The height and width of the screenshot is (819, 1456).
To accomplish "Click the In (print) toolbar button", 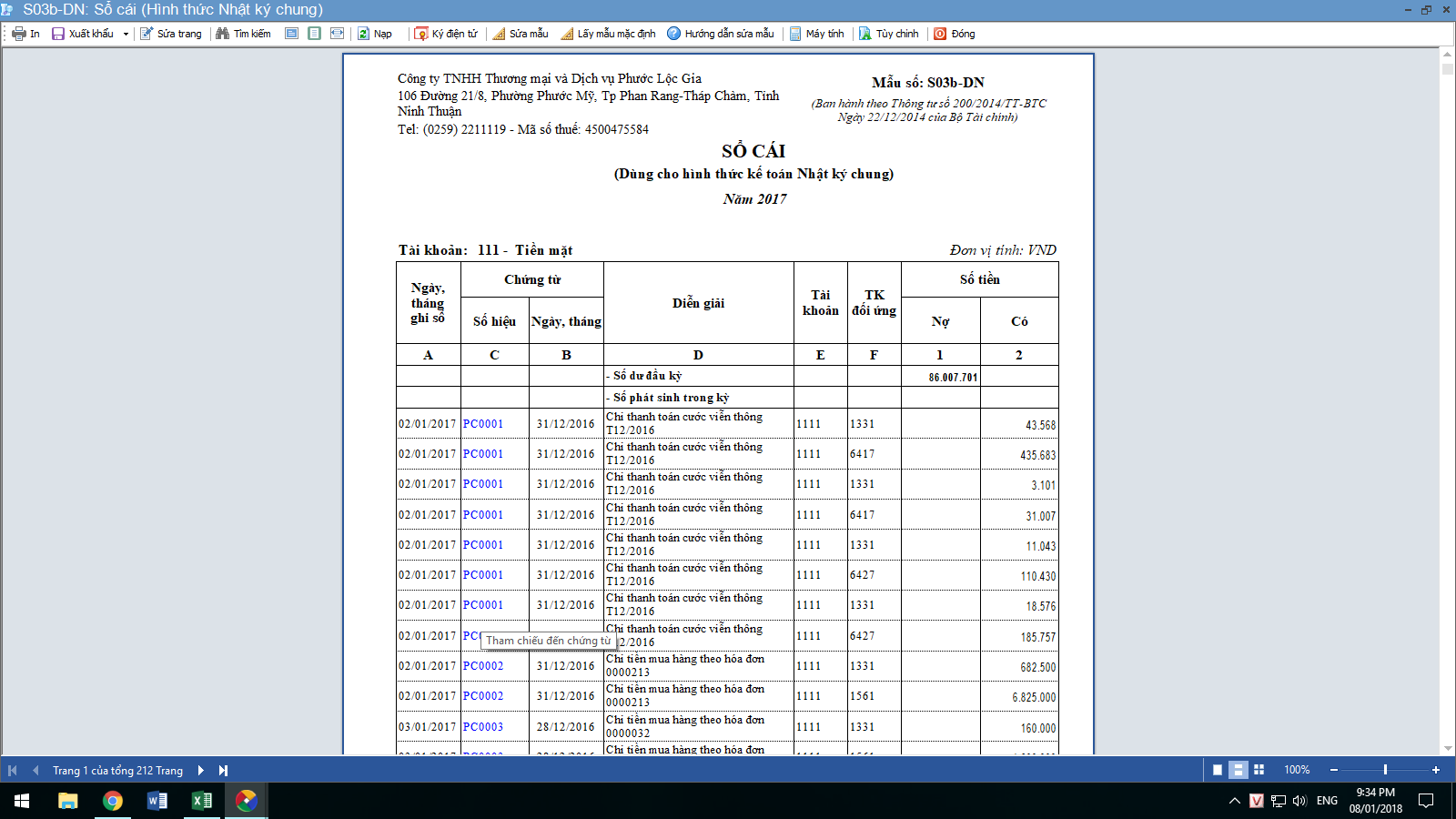I will 26,34.
